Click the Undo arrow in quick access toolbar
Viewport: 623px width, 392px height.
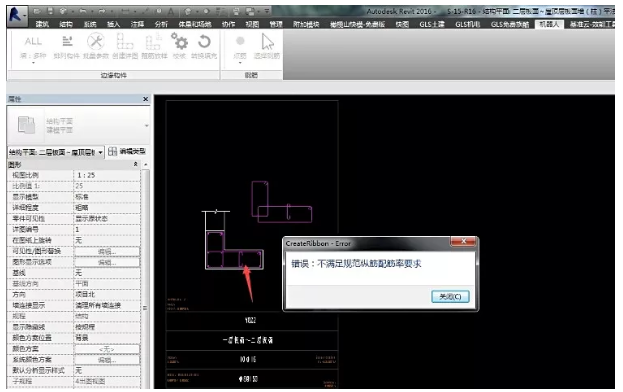coord(82,11)
